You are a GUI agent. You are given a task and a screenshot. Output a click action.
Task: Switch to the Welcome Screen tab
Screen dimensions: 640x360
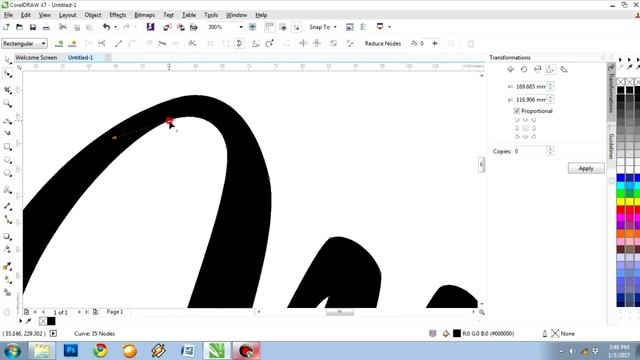(x=36, y=58)
